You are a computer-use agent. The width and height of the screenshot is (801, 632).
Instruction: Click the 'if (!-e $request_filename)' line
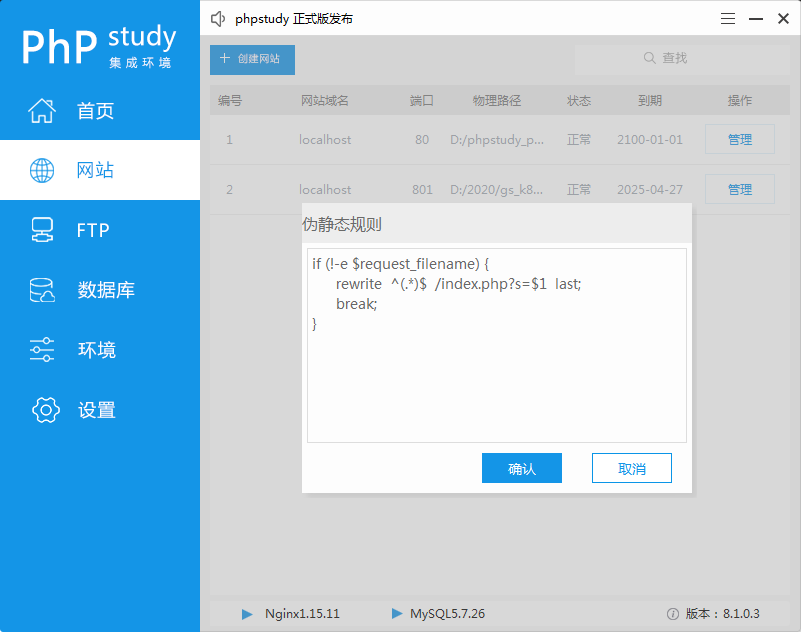click(400, 264)
